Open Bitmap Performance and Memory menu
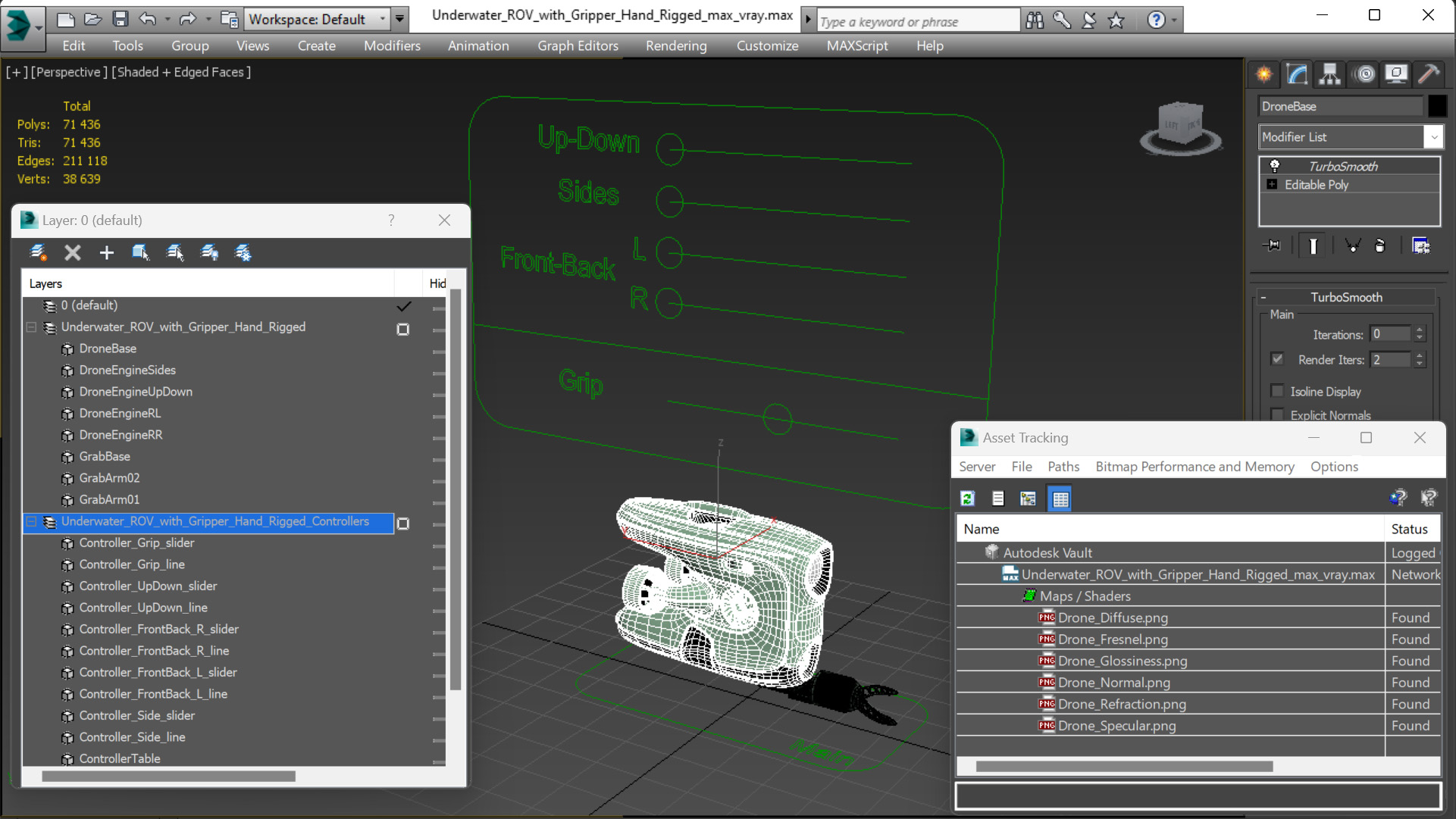The image size is (1456, 819). [x=1195, y=467]
